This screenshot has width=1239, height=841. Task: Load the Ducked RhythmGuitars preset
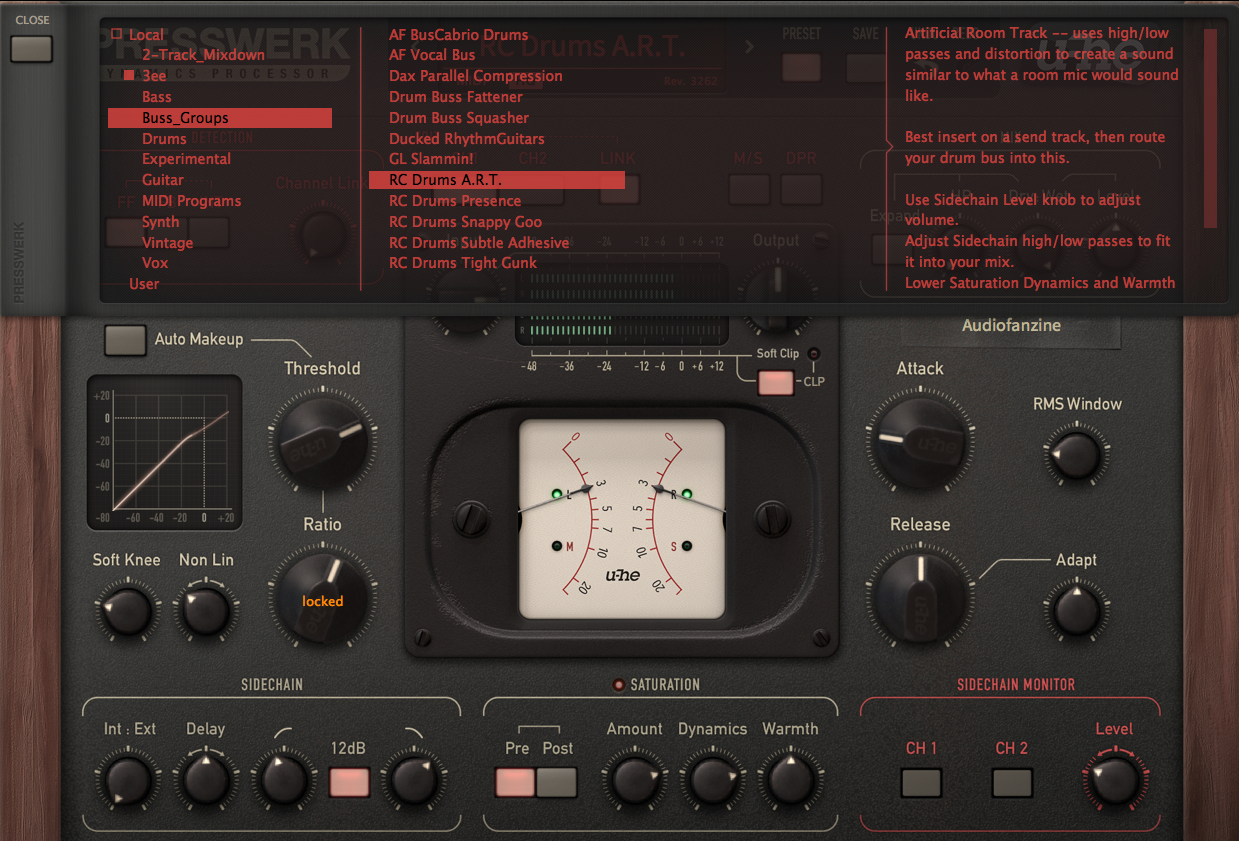[x=466, y=139]
